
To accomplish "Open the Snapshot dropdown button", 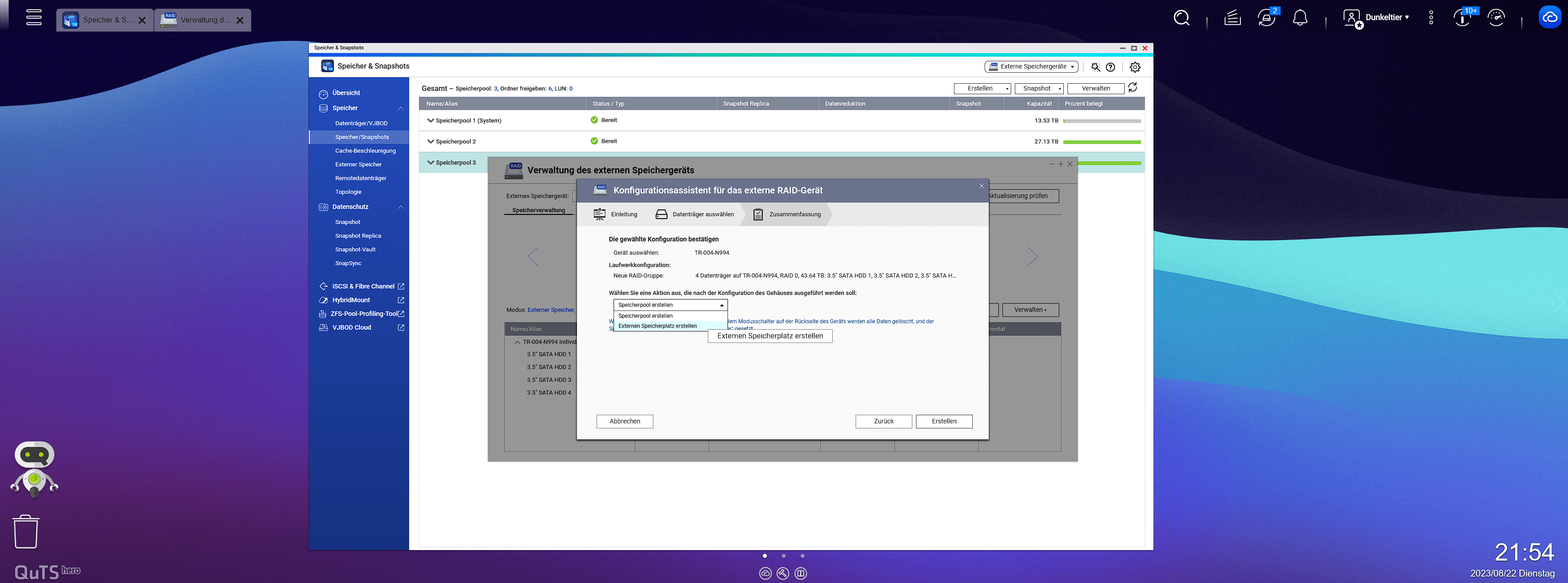I will 1039,88.
